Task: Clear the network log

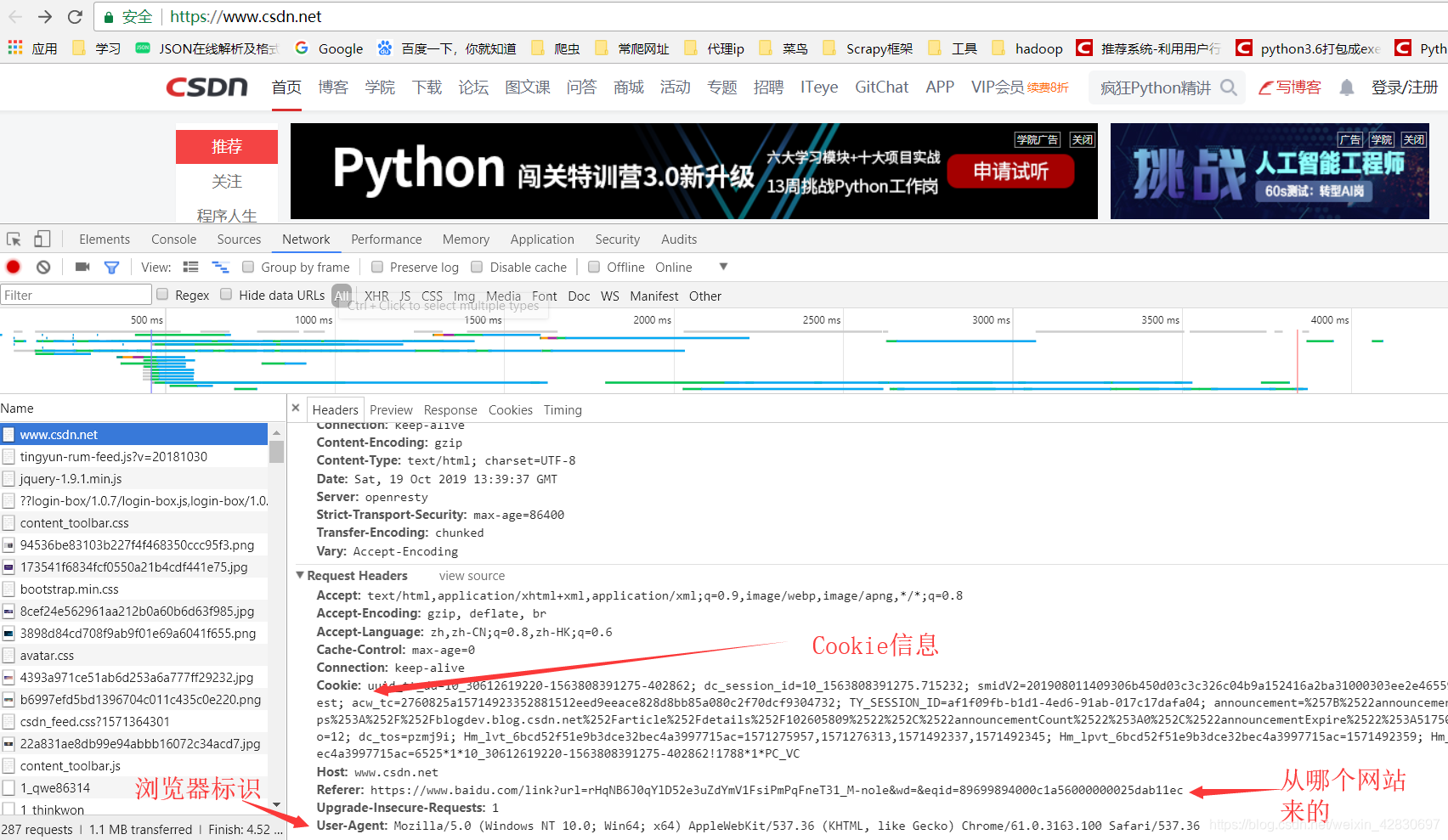Action: [x=43, y=267]
